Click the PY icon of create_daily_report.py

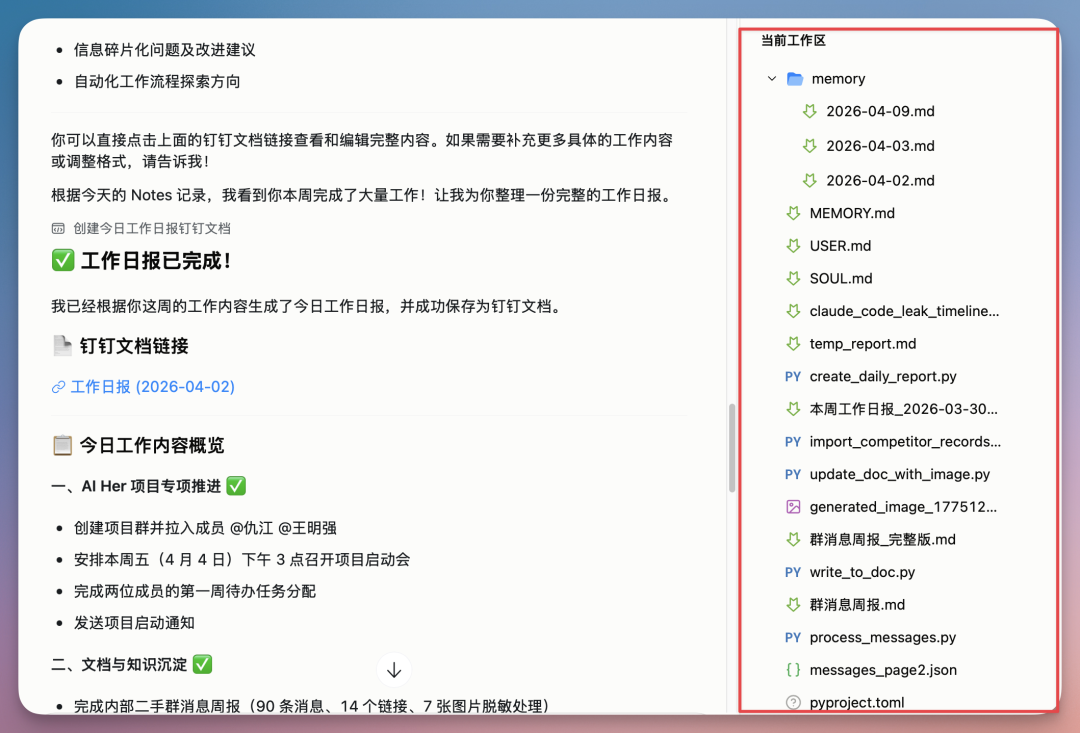pyautogui.click(x=793, y=376)
